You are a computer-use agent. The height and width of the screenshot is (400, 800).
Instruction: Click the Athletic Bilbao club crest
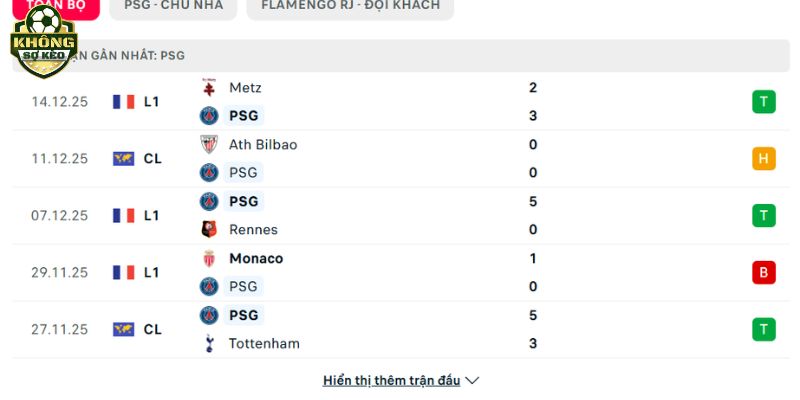(x=209, y=144)
